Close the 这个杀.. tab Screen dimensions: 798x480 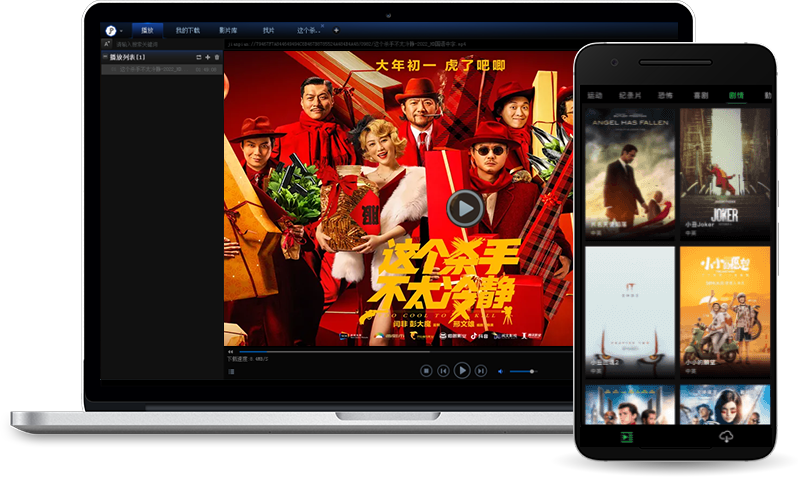click(x=322, y=25)
